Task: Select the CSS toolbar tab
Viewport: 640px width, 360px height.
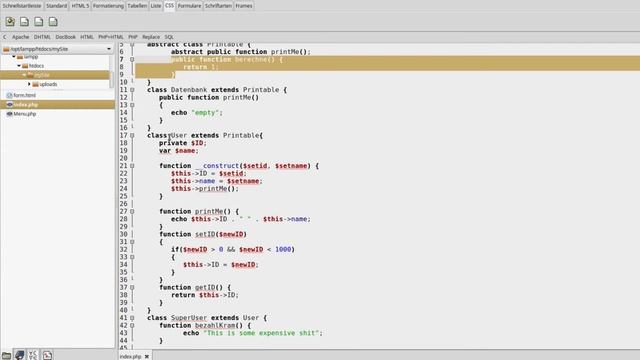Action: (169, 5)
